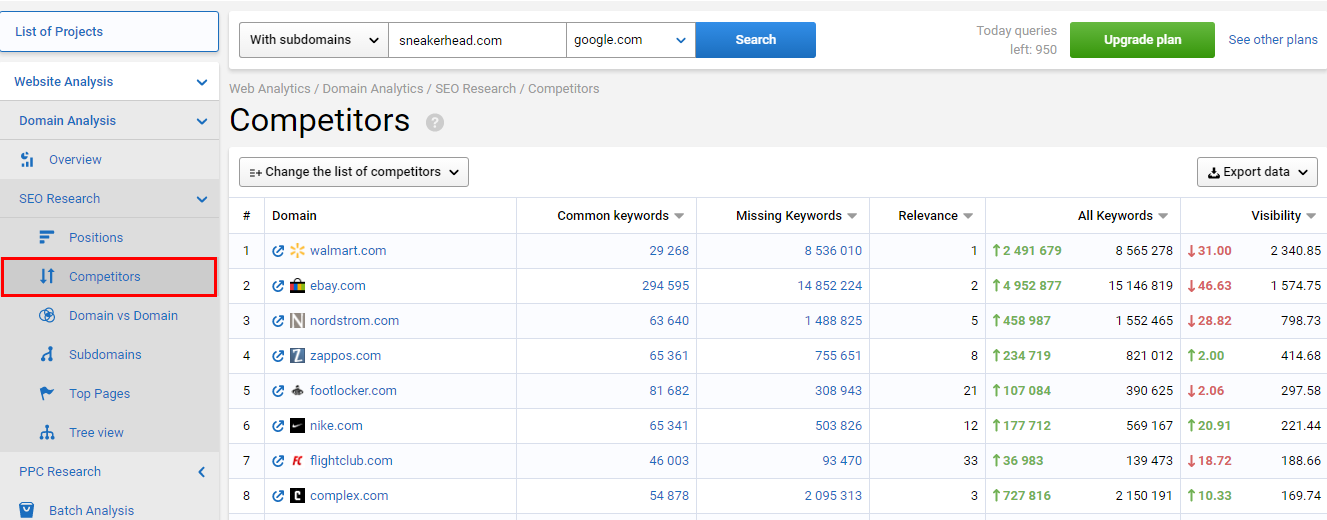This screenshot has width=1327, height=520.
Task: Open the footlocker.com domain link
Action: click(x=353, y=391)
